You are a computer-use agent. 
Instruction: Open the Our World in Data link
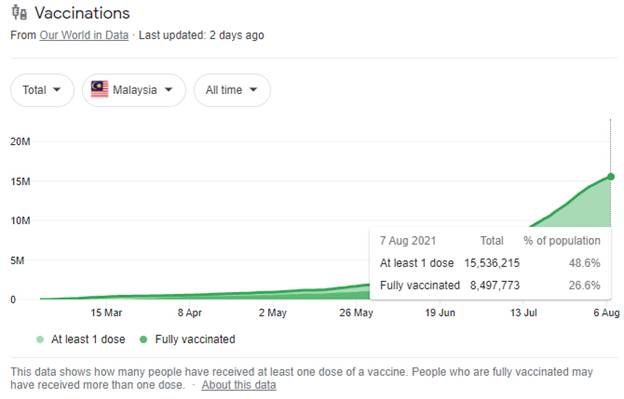pos(84,35)
